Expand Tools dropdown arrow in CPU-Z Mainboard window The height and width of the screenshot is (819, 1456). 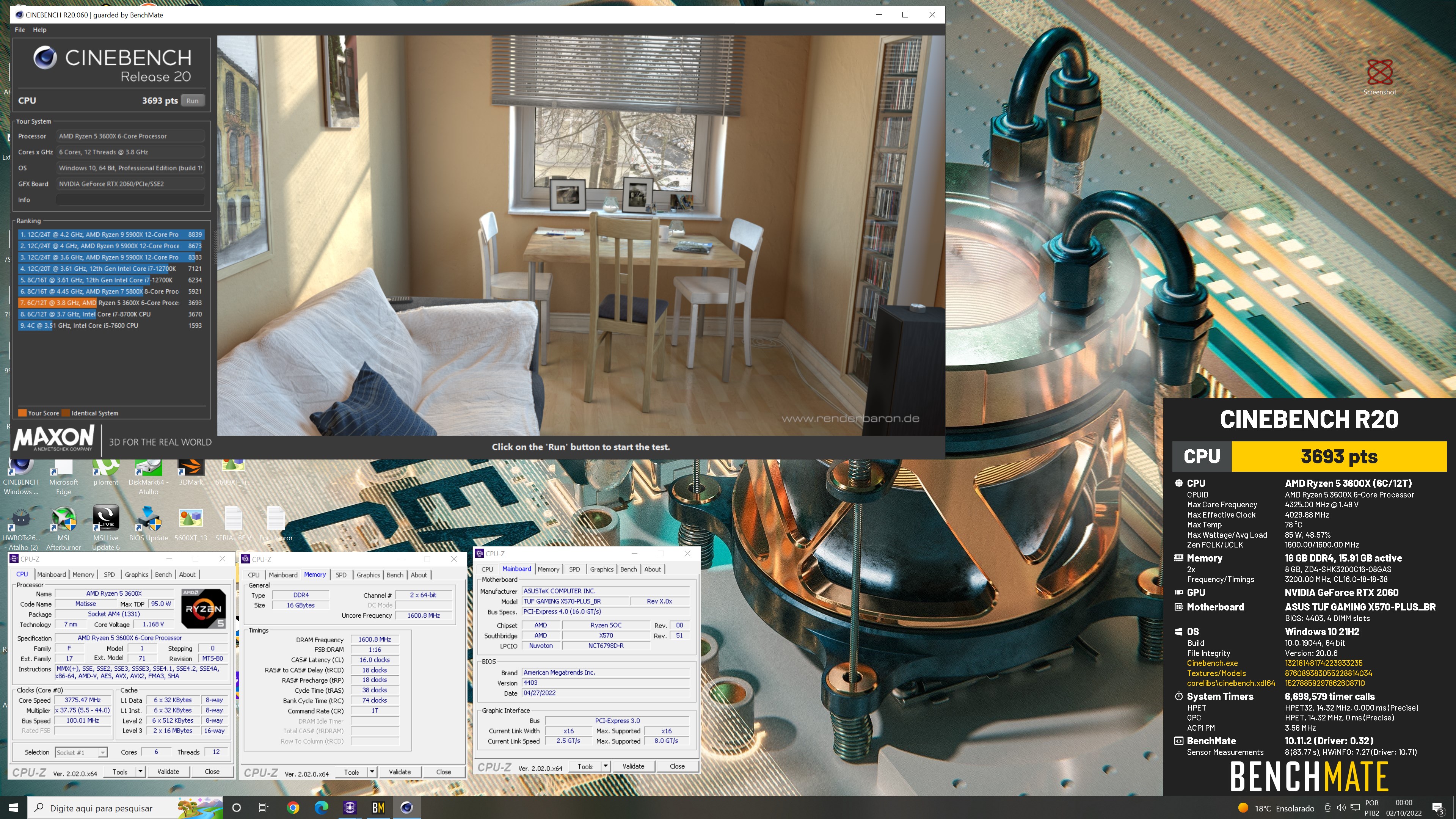(x=606, y=766)
